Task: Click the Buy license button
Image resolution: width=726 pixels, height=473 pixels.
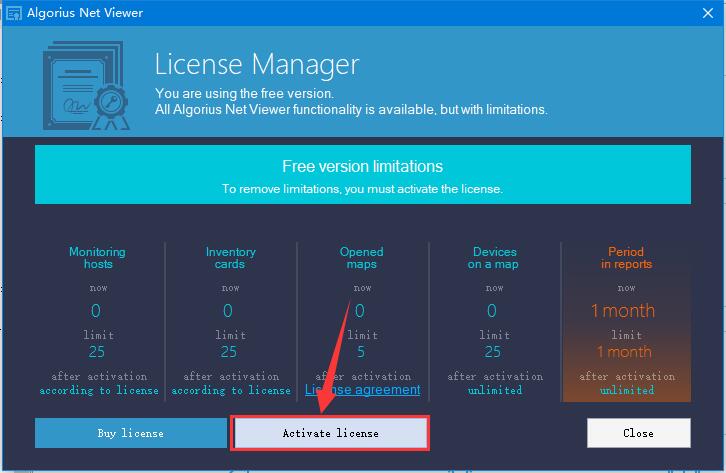Action: 130,433
